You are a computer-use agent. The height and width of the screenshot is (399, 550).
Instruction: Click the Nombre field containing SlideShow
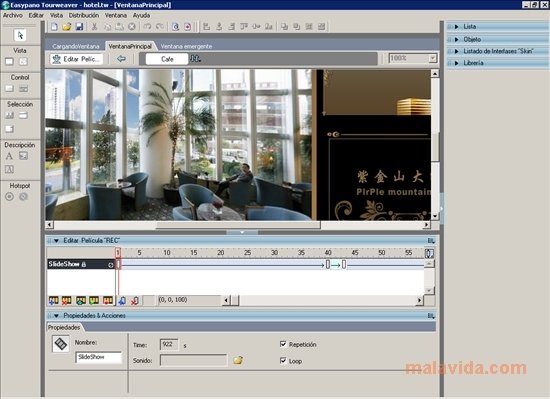(99, 357)
